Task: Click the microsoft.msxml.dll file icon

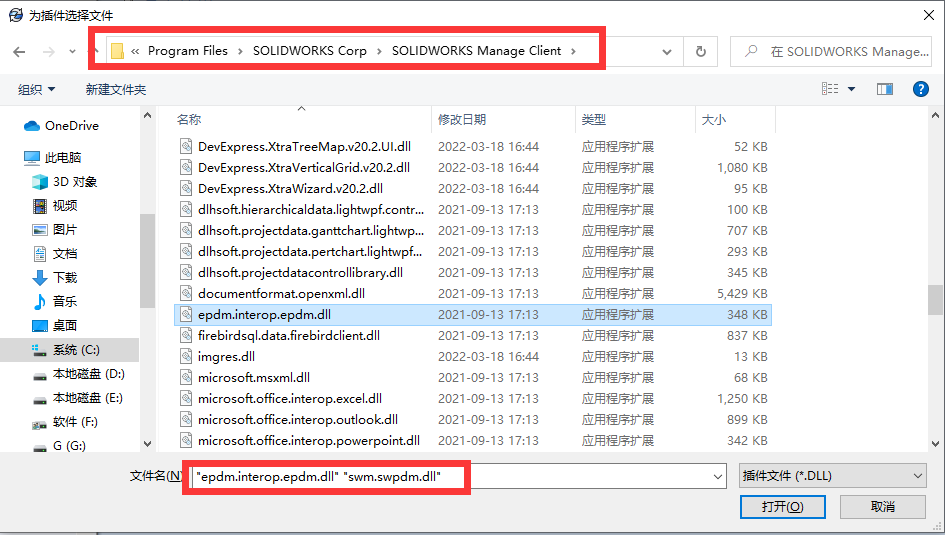Action: (186, 378)
